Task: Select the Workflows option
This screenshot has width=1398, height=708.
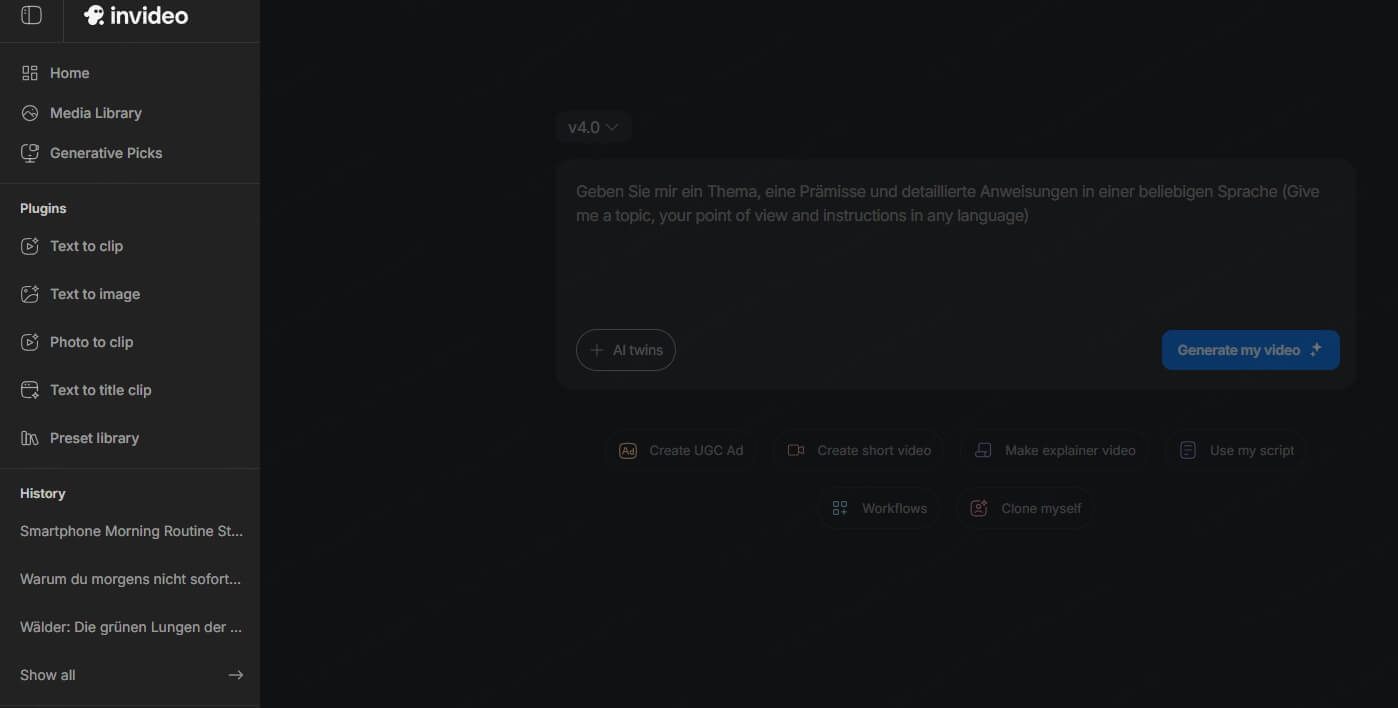Action: tap(881, 507)
